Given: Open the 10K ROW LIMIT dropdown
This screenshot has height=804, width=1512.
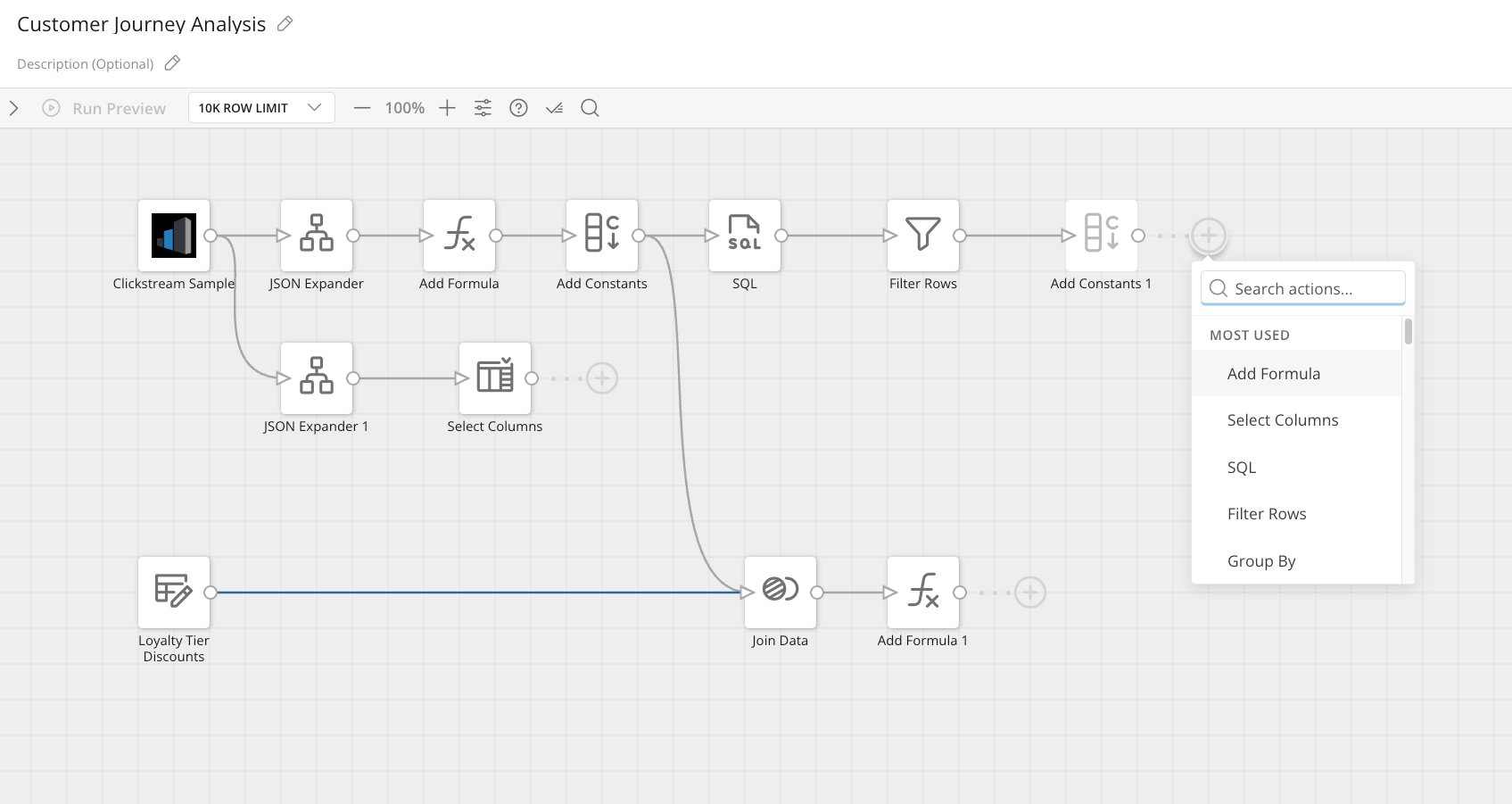Looking at the screenshot, I should point(261,108).
